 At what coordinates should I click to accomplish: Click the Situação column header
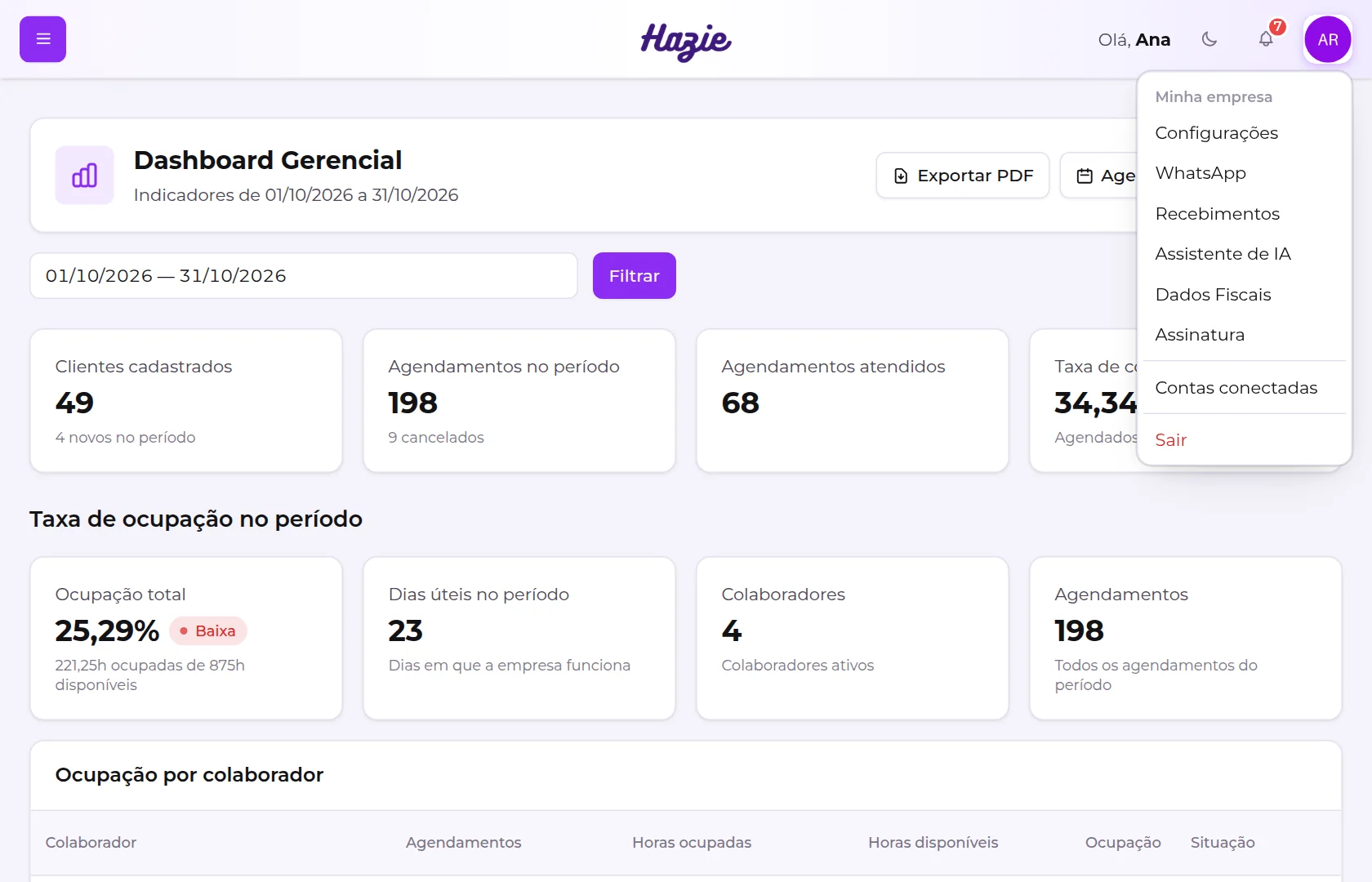coord(1223,843)
